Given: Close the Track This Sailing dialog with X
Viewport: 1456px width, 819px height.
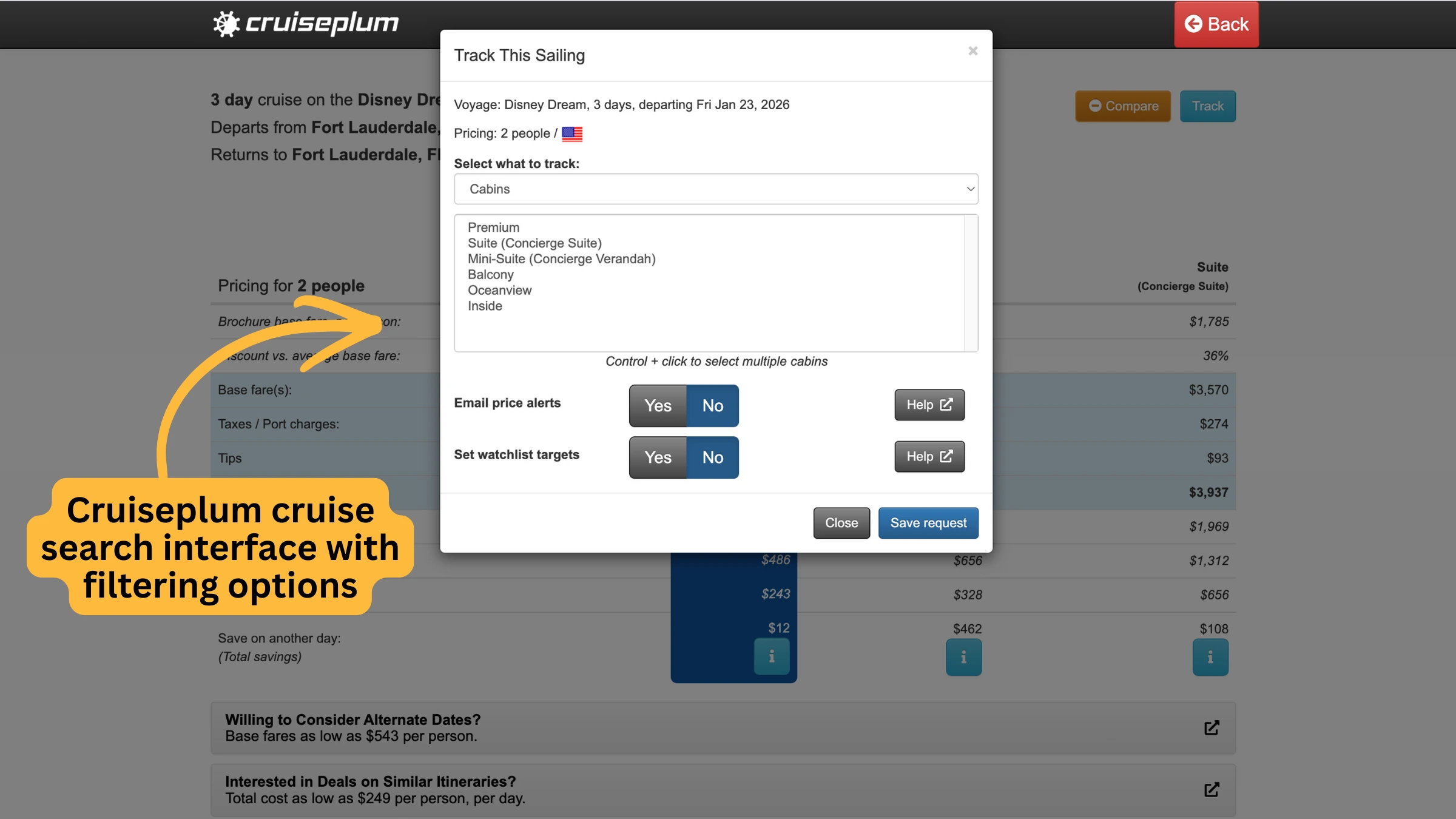Looking at the screenshot, I should (x=972, y=52).
